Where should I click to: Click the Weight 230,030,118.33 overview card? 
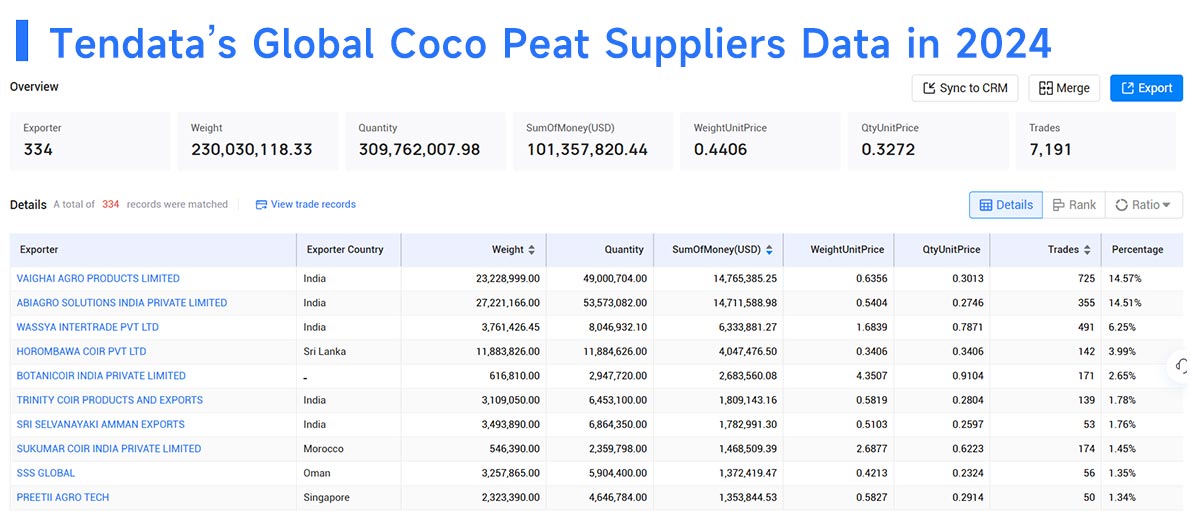[x=258, y=141]
